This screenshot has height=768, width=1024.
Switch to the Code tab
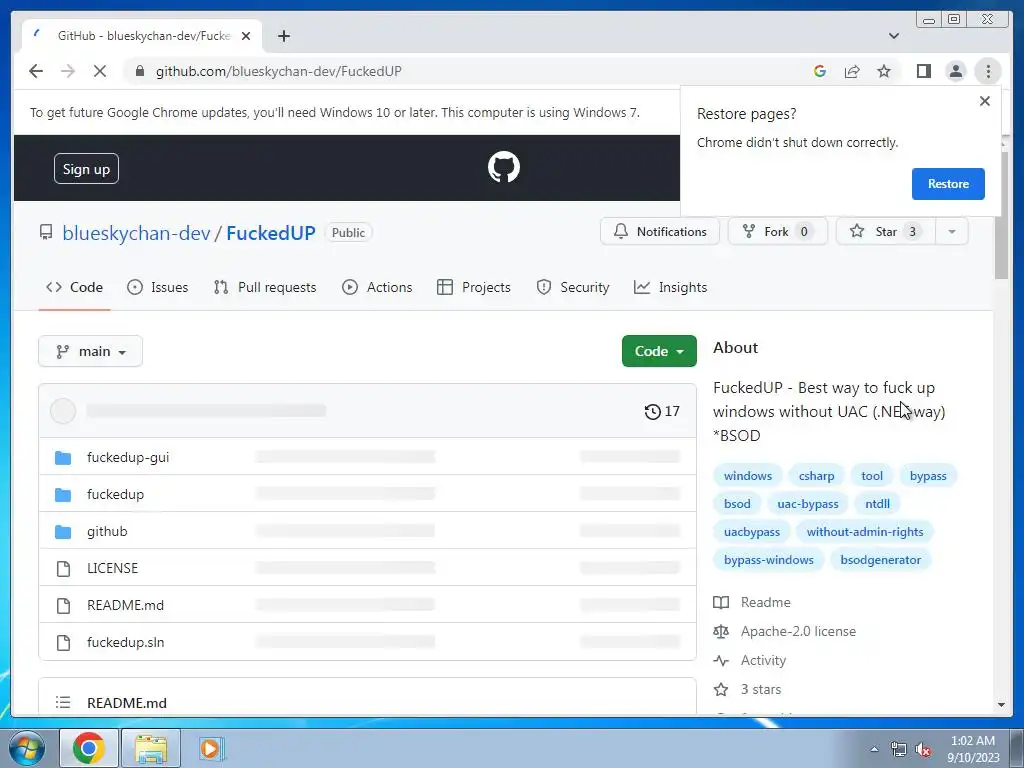pos(74,287)
